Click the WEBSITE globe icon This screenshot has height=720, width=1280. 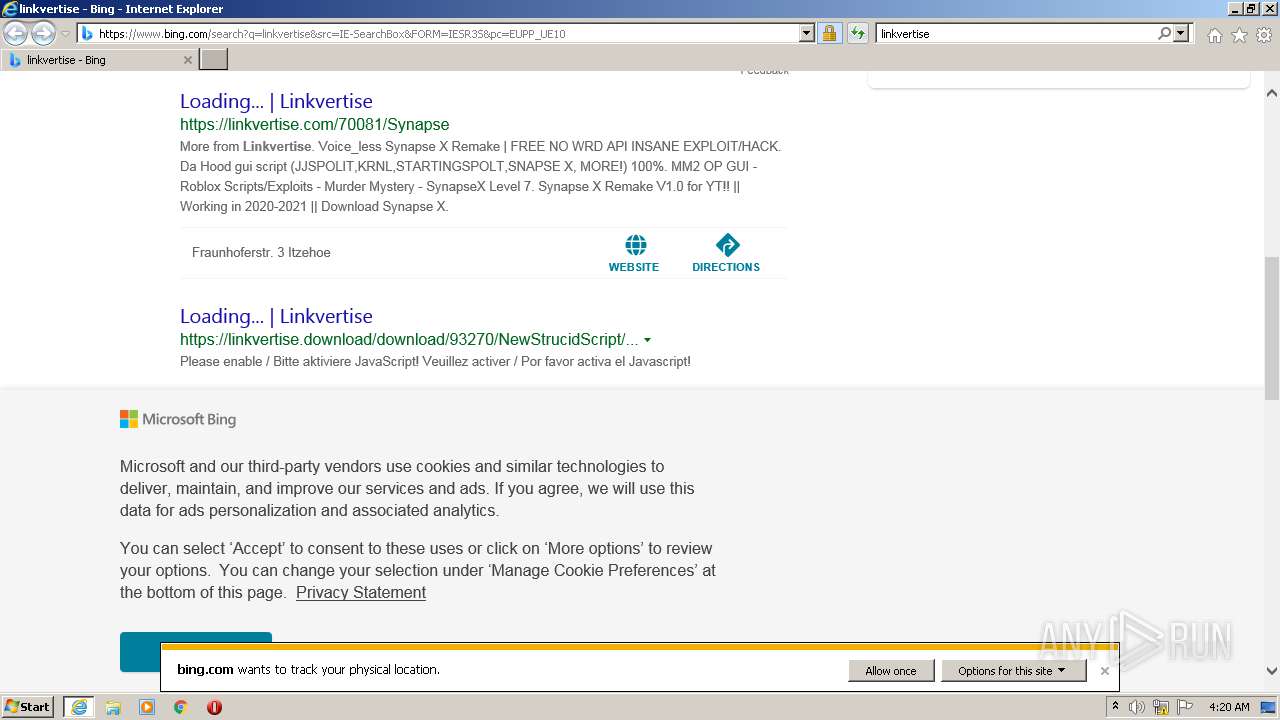click(634, 244)
